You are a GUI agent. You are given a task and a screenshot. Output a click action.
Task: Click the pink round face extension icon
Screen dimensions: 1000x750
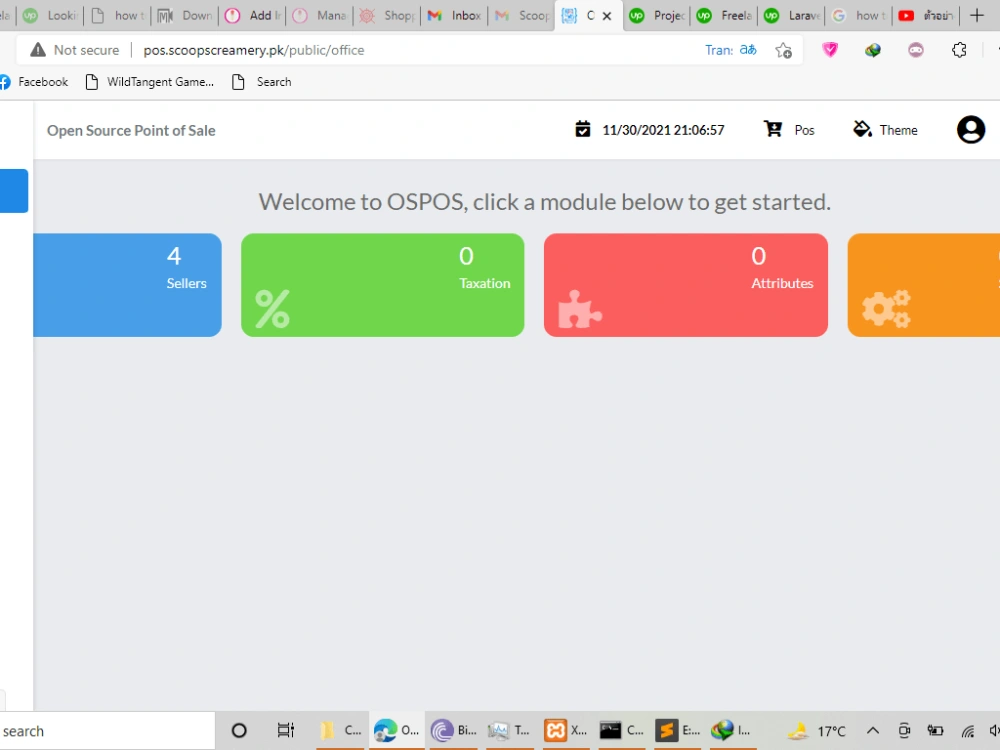click(916, 50)
